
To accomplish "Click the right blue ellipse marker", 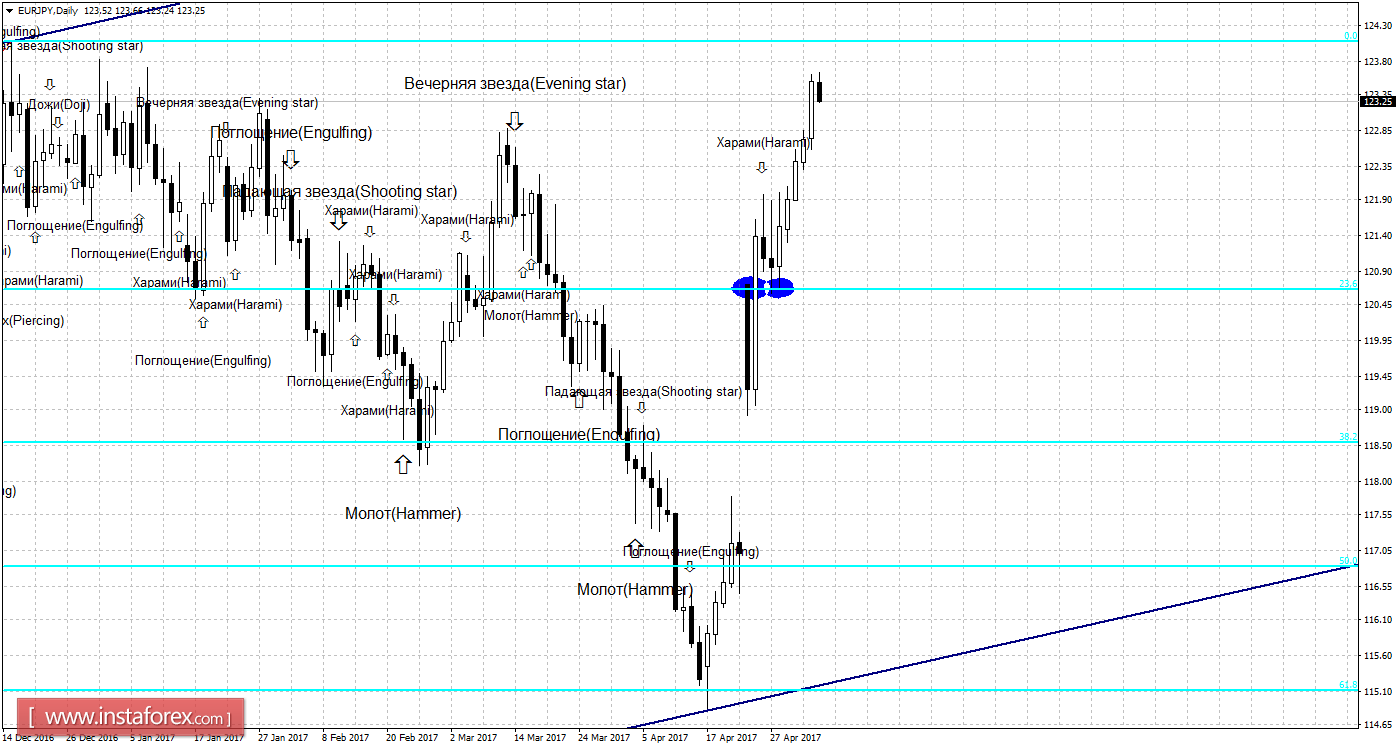I will [x=780, y=287].
